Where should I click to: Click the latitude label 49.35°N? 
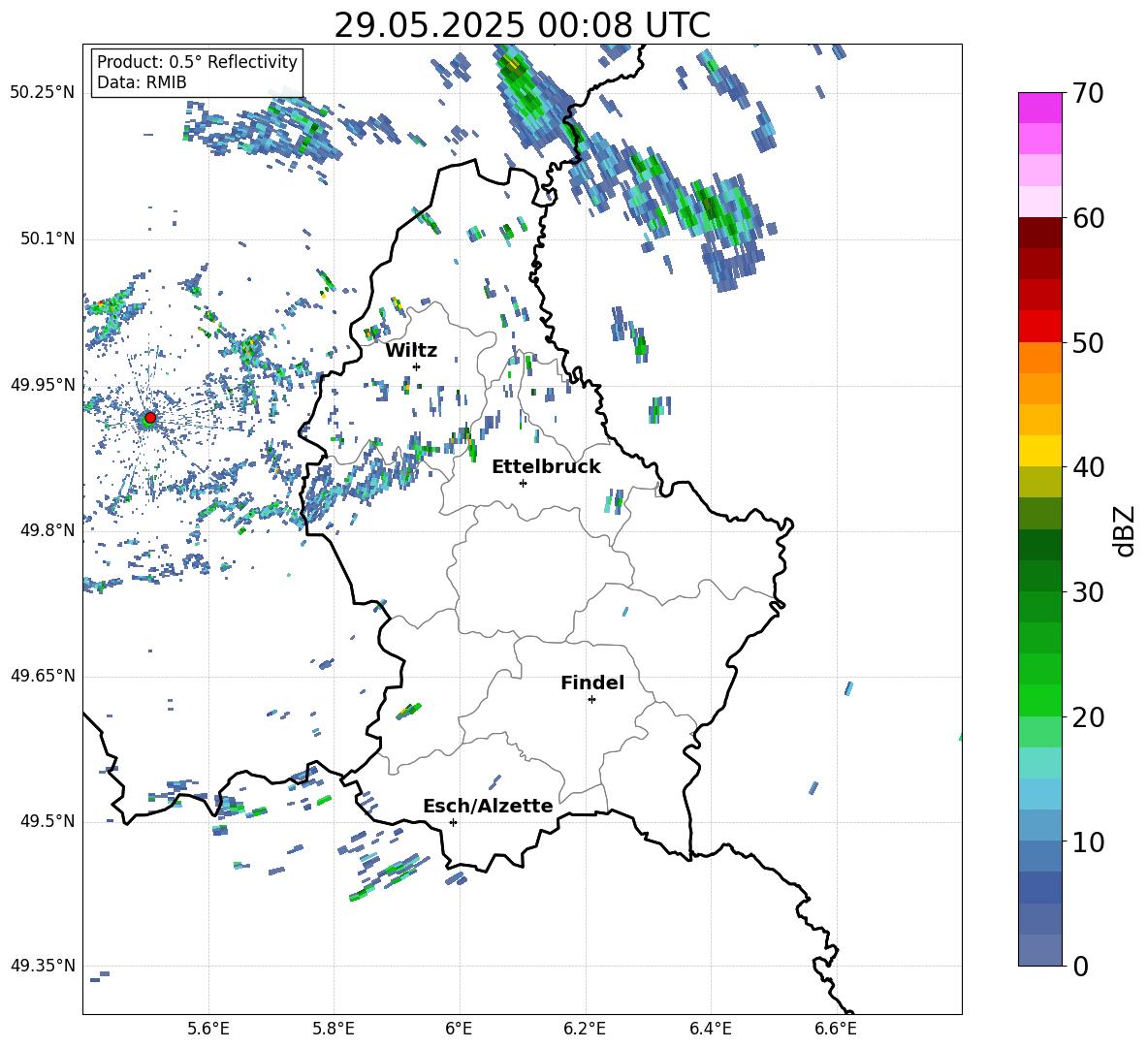click(x=43, y=966)
